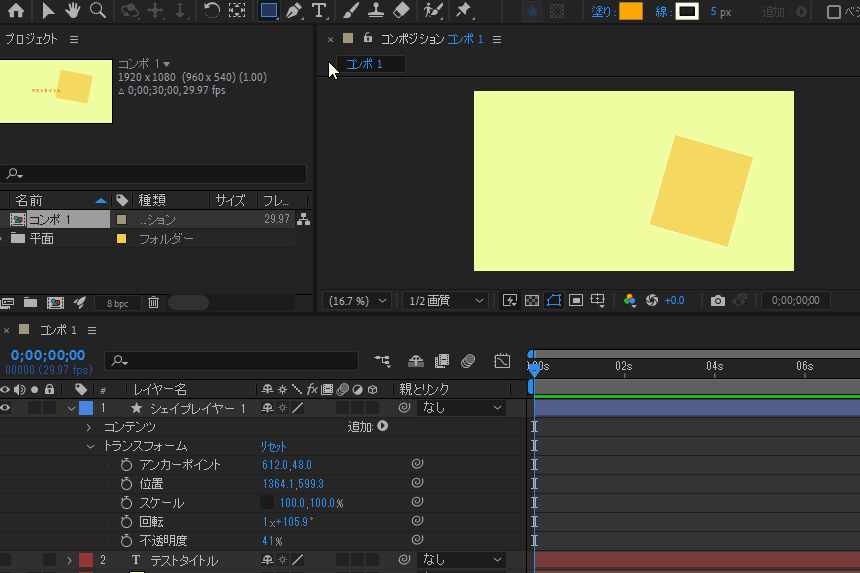Click the 追加 add button in コンテンツ row
This screenshot has width=860, height=573.
382,426
